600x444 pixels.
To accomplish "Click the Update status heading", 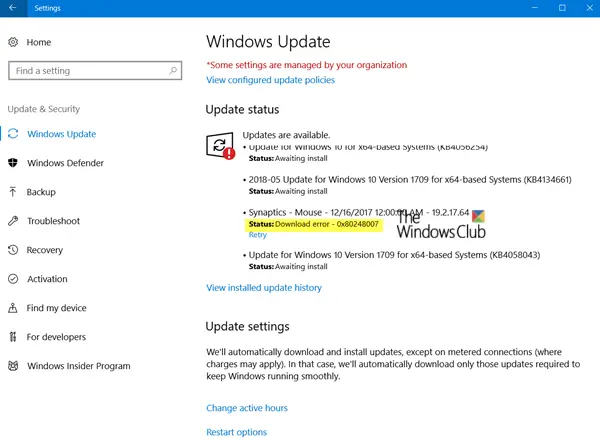I will 242,109.
